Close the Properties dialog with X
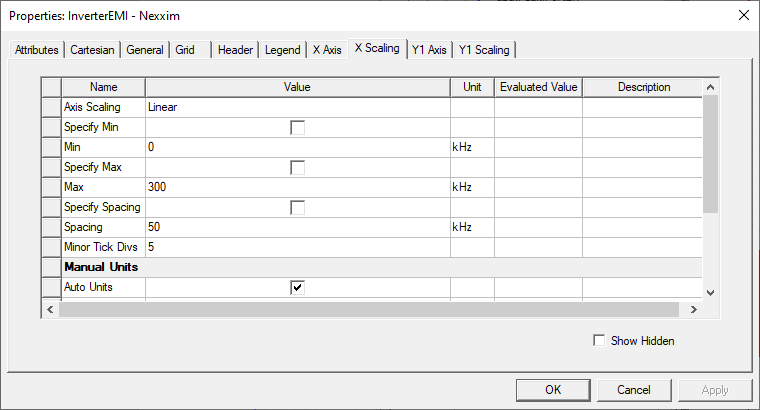This screenshot has height=410, width=760. (744, 16)
